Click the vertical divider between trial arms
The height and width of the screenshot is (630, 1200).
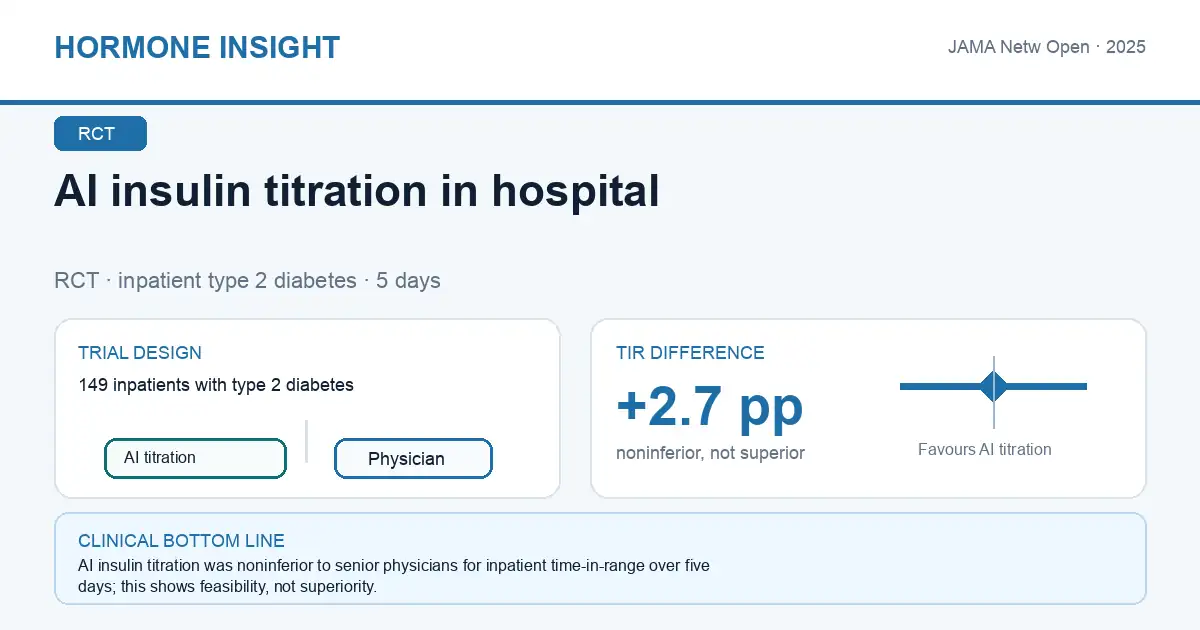[306, 441]
